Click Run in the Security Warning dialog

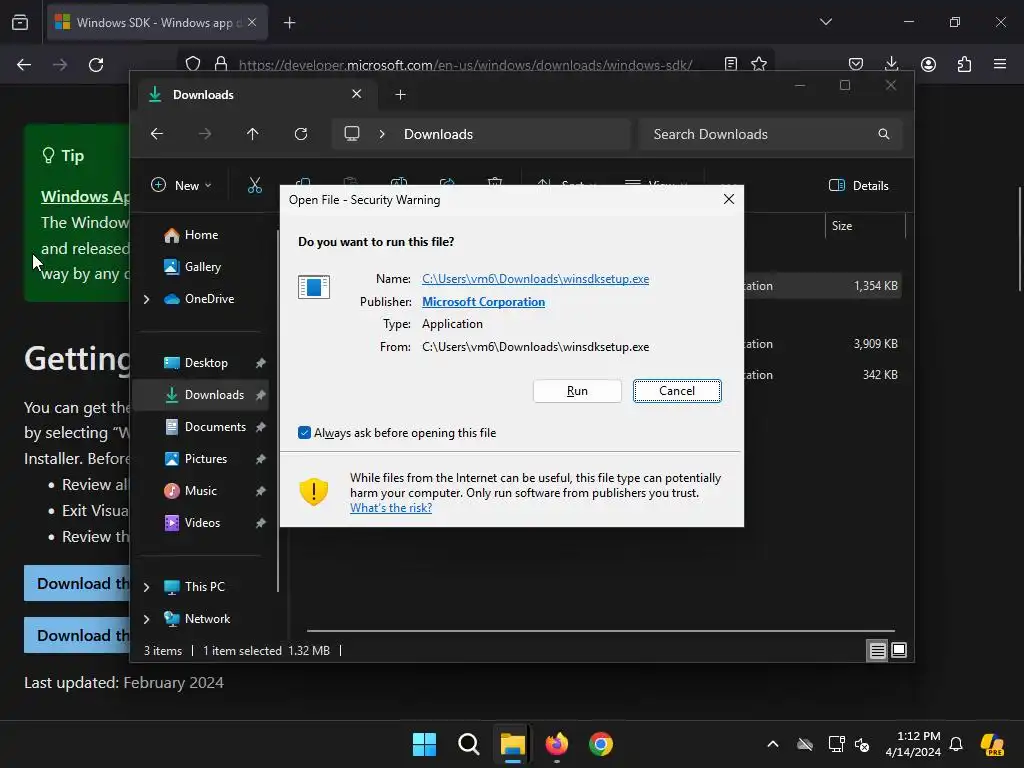point(577,391)
